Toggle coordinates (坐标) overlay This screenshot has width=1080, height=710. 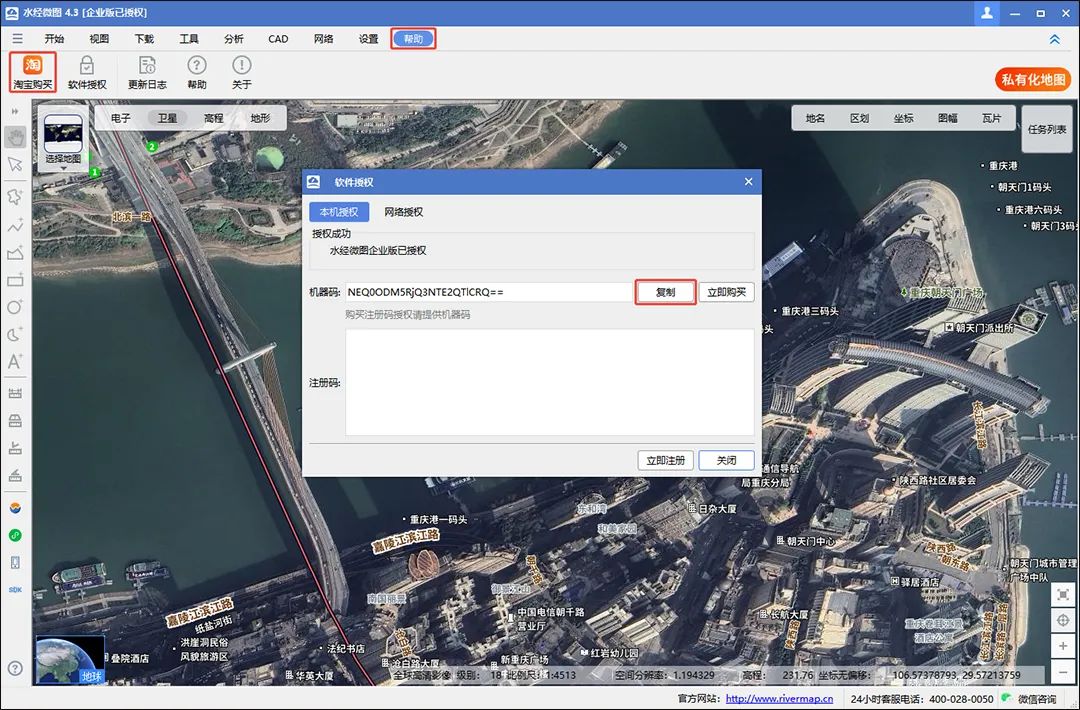(x=904, y=118)
